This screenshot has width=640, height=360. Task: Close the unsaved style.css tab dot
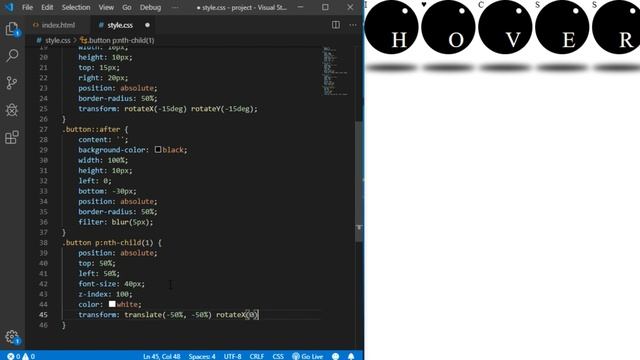pos(147,25)
